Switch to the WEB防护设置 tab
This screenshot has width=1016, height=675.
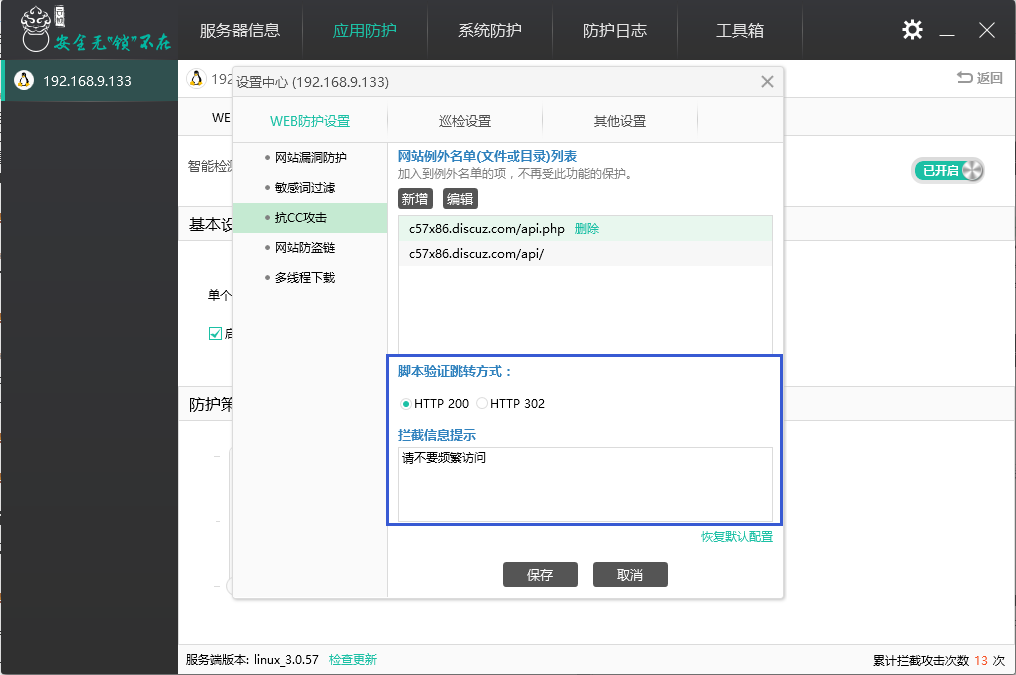tap(310, 121)
